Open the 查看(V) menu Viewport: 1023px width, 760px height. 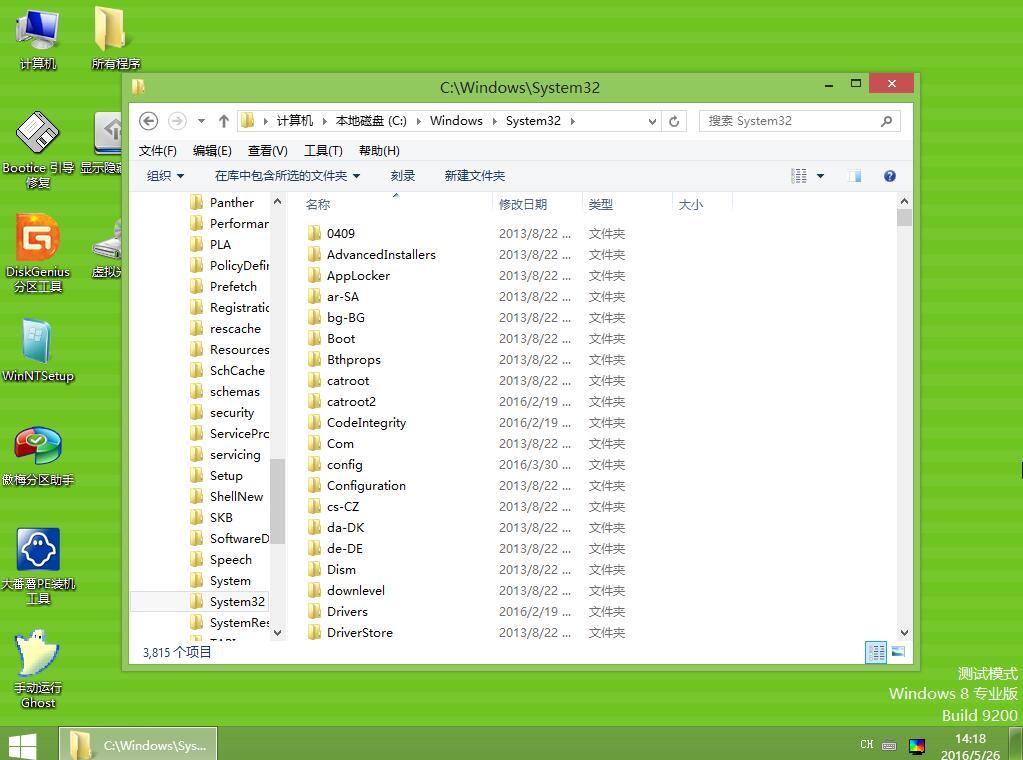(x=265, y=151)
